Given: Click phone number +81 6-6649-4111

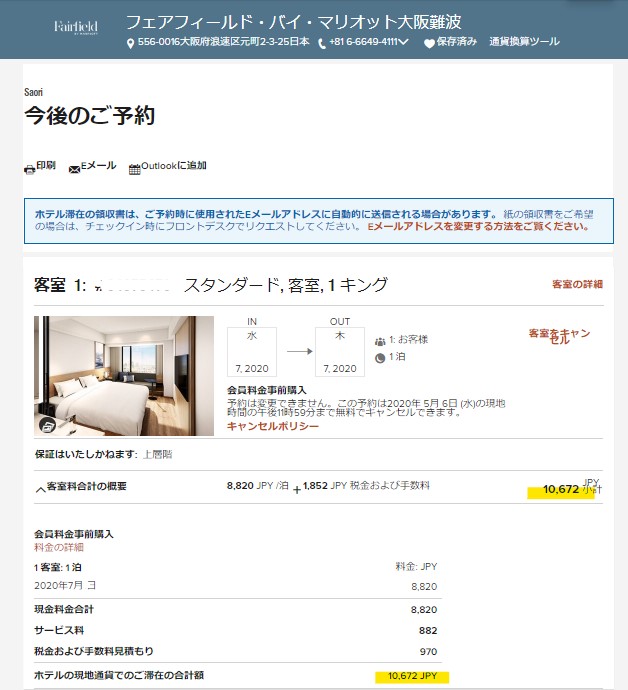Looking at the screenshot, I should (x=364, y=42).
